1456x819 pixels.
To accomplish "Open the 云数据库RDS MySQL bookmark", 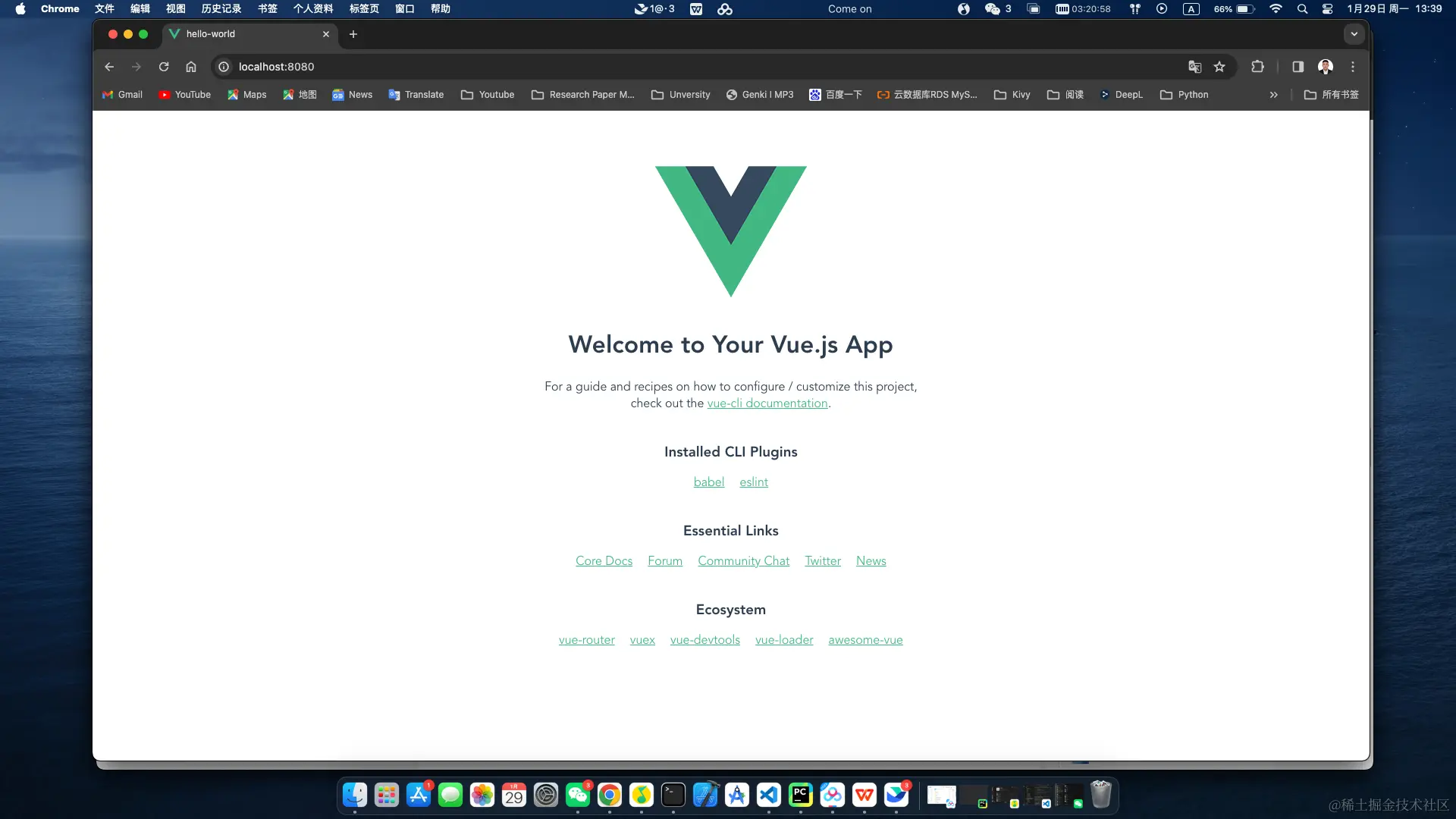I will 927,95.
